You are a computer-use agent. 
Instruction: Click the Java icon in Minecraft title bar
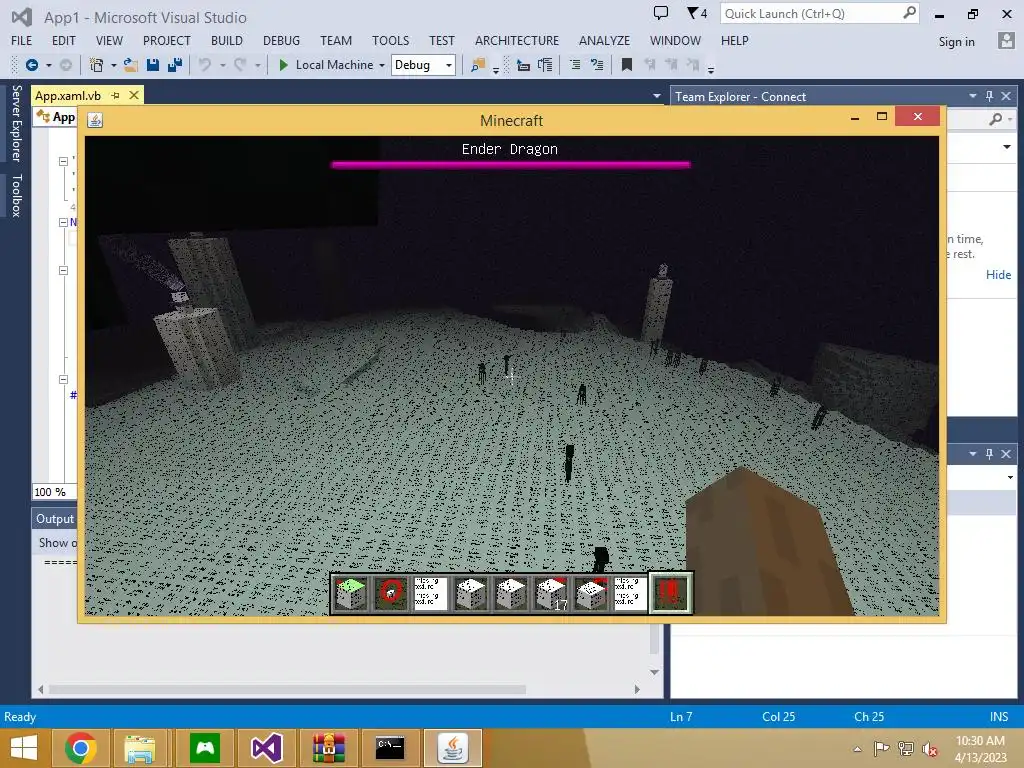[95, 120]
